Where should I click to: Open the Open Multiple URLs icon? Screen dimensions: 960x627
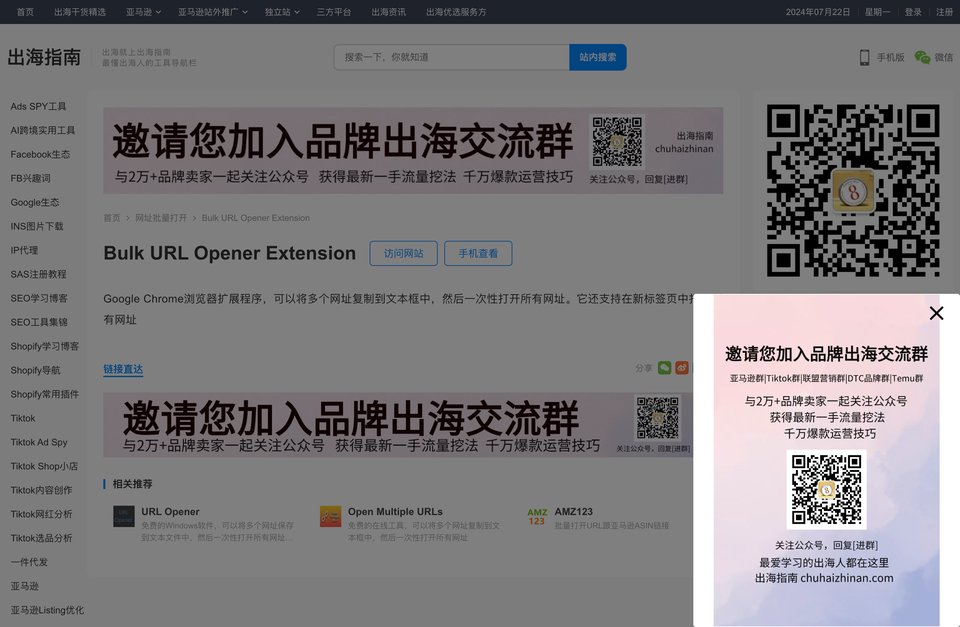point(331,516)
